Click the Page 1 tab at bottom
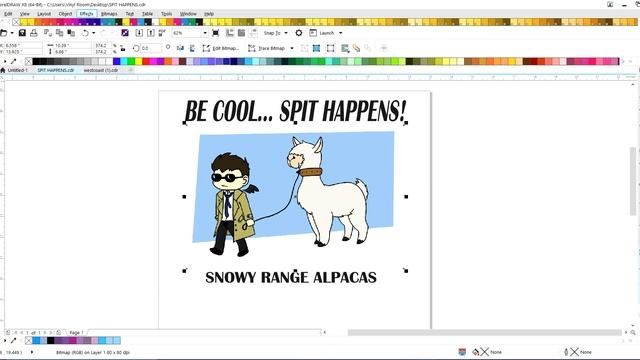Image resolution: width=640 pixels, height=360 pixels. point(76,333)
